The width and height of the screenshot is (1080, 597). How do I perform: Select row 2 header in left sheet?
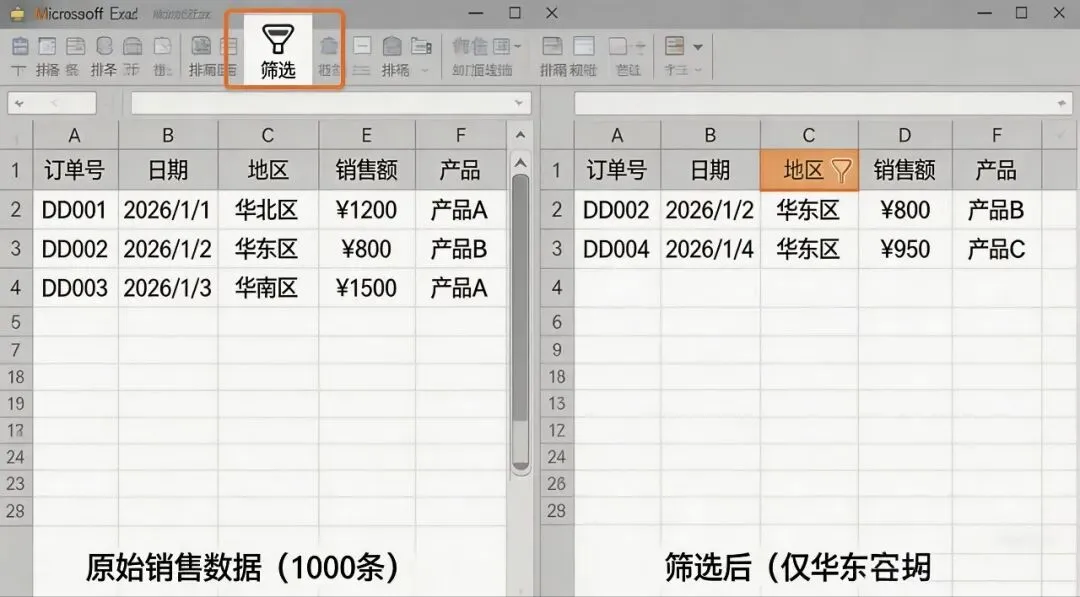16,209
